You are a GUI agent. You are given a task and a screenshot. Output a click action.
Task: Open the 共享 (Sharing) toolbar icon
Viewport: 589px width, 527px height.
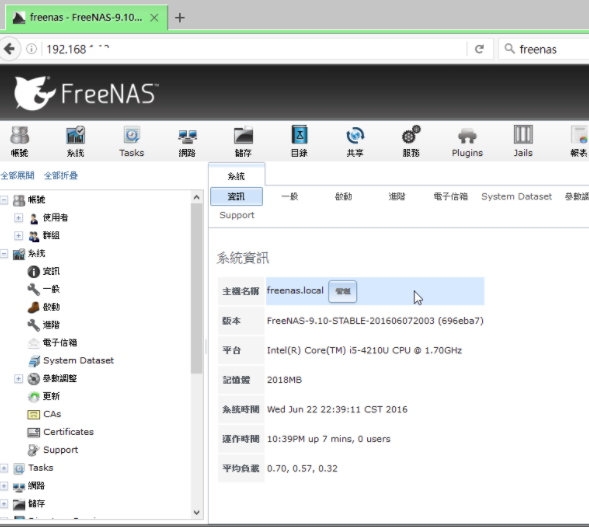click(355, 141)
